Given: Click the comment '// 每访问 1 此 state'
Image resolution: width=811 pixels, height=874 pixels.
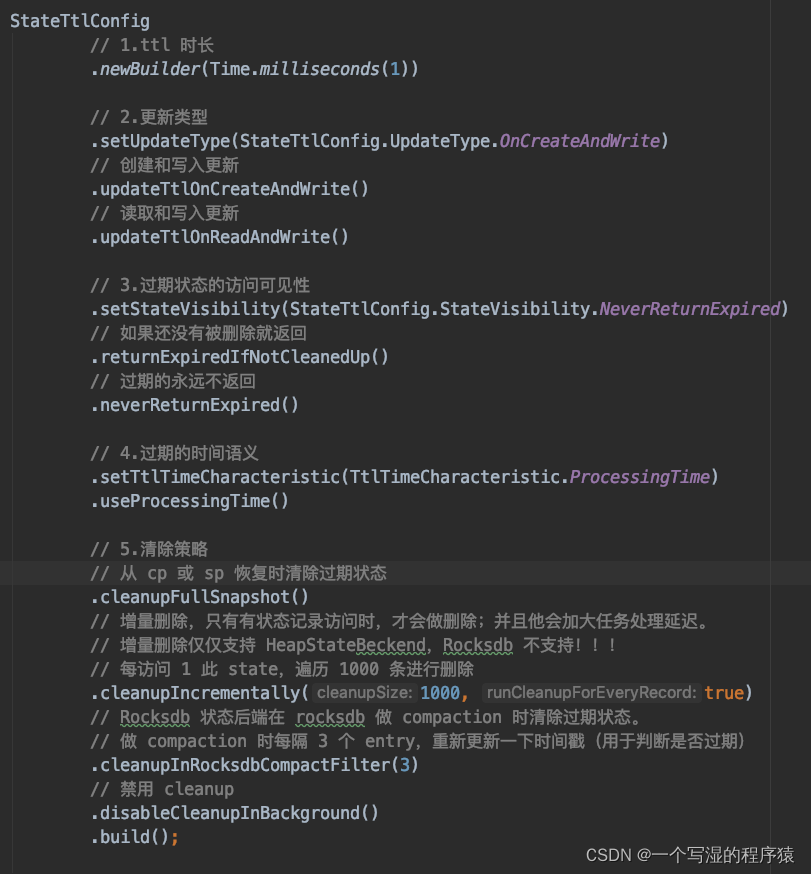Looking at the screenshot, I should pos(282,669).
